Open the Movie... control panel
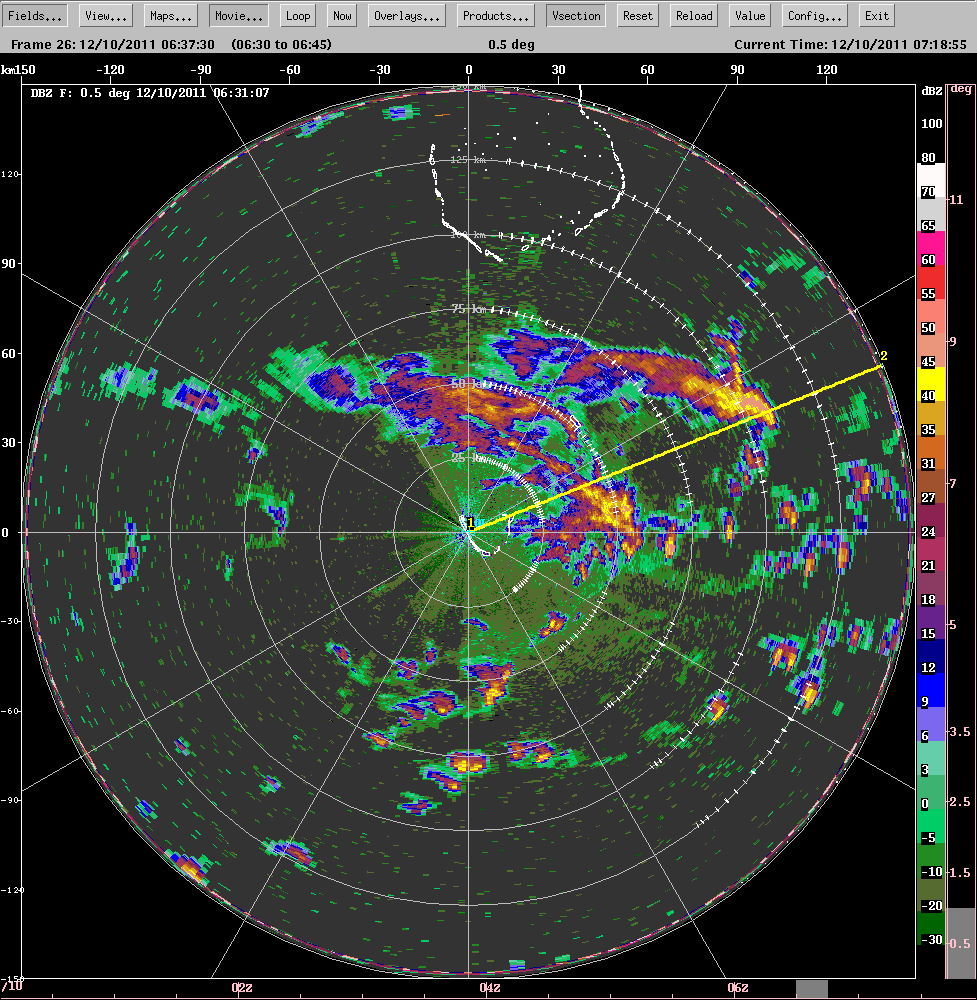Viewport: 977px width, 1000px height. 239,16
